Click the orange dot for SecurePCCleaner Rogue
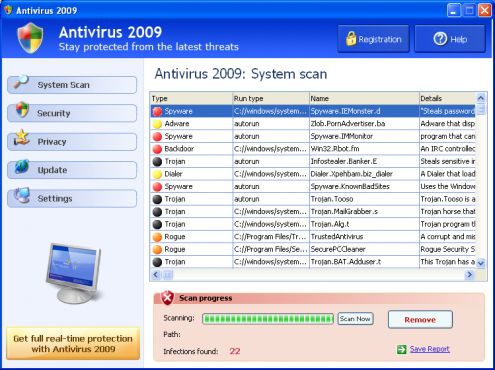 tap(157, 249)
